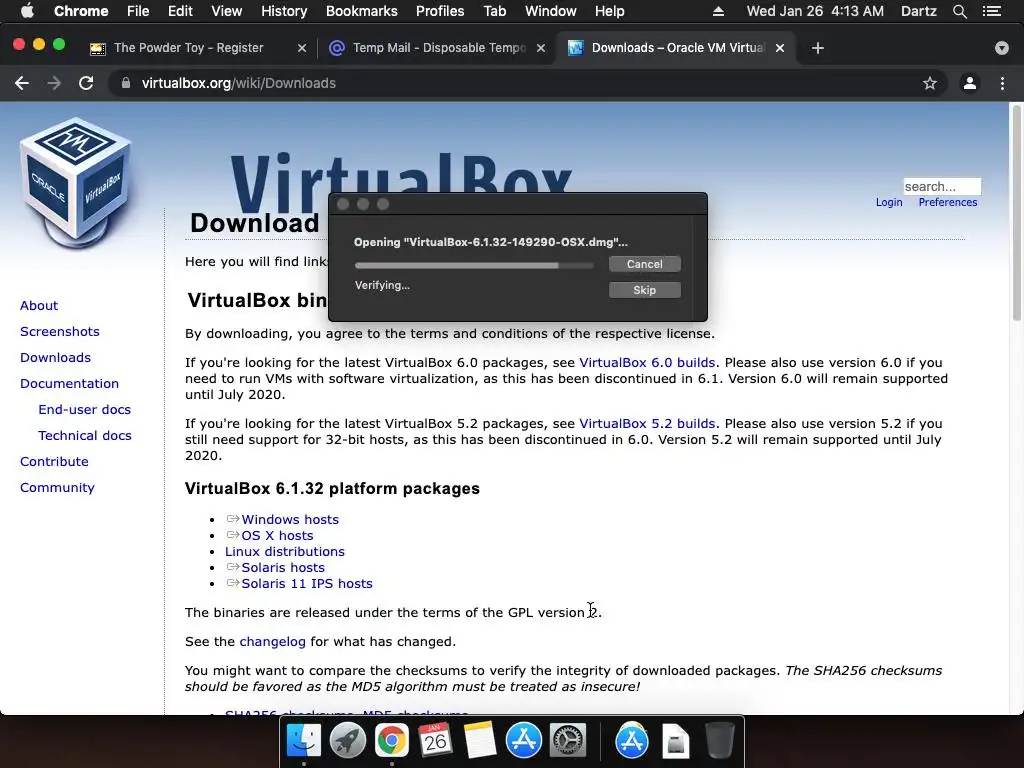Click the eject icon in menu bar
The width and height of the screenshot is (1024, 768).
(x=718, y=11)
